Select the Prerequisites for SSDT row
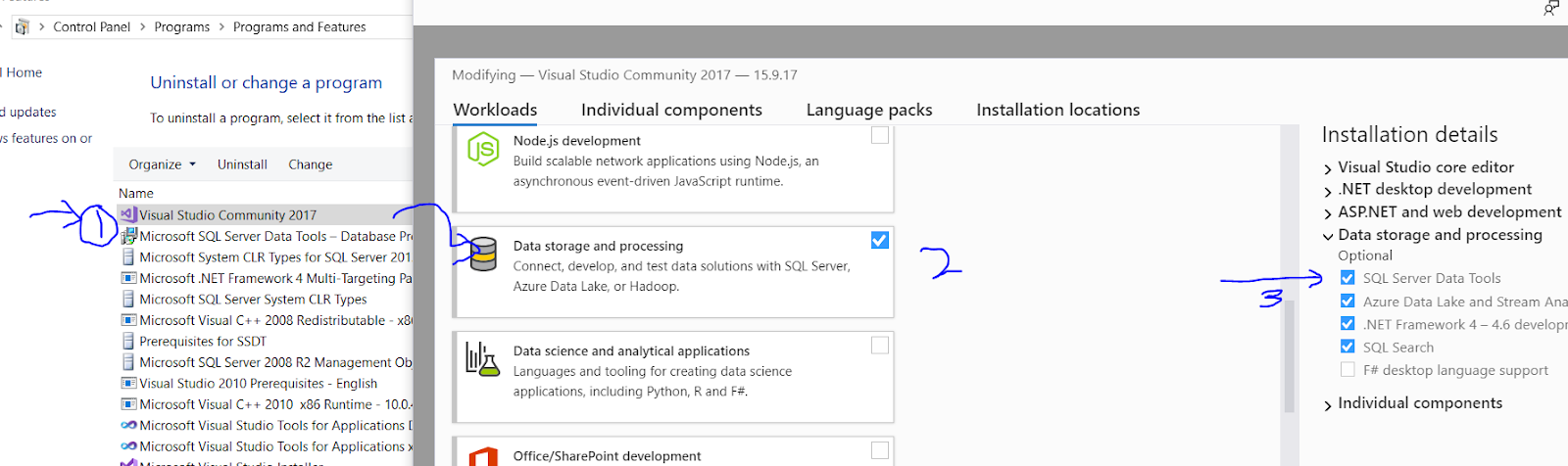 point(265,341)
